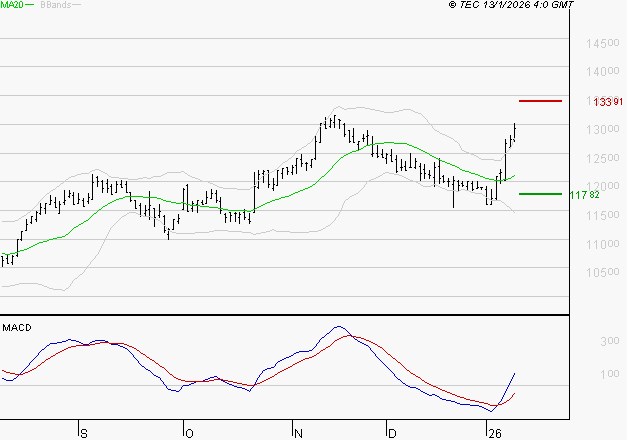The image size is (627, 440).
Task: Click the 300 level on the MACD scale
Action: 608,342
